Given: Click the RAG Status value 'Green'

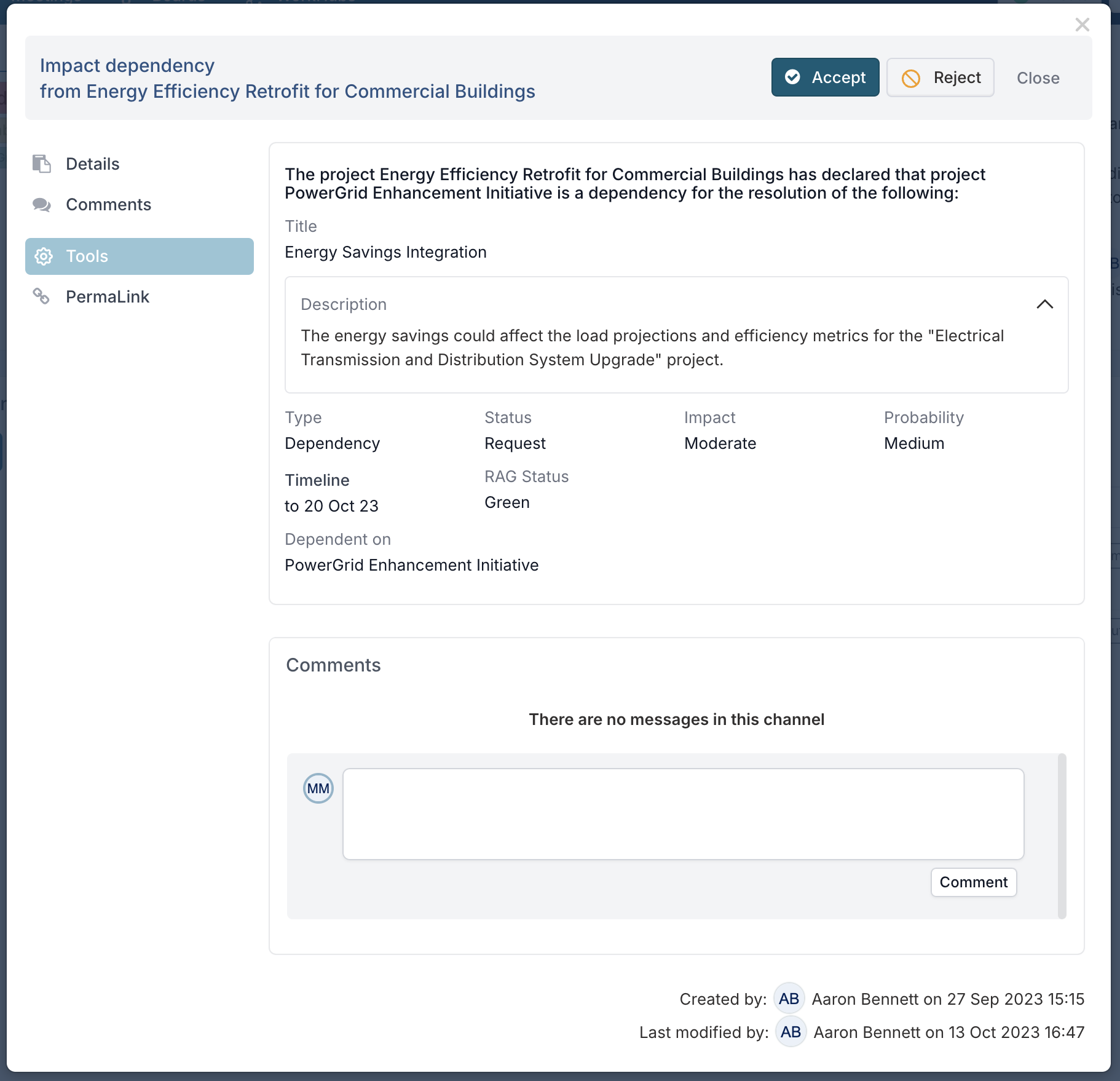Looking at the screenshot, I should pos(507,502).
